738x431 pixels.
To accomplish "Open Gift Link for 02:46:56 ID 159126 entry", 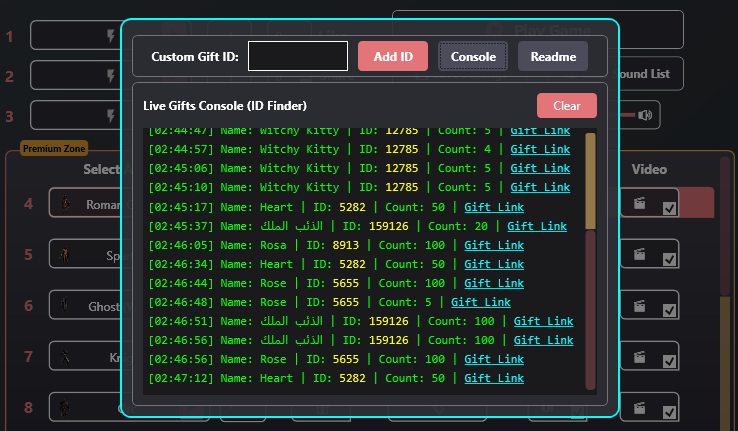I will pos(544,340).
